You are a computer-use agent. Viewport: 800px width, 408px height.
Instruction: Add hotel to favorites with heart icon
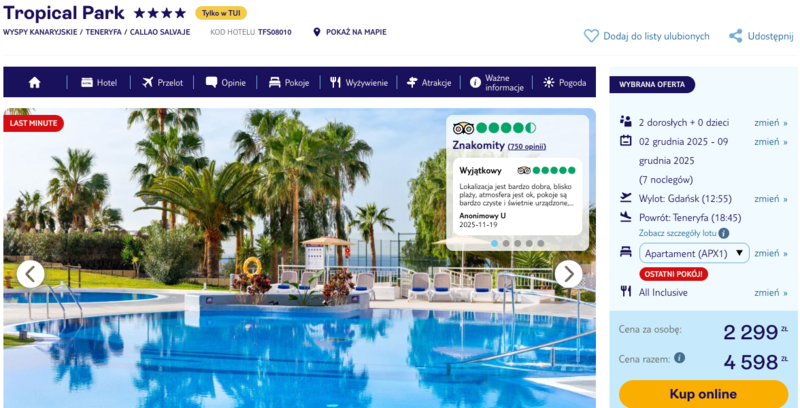pos(591,36)
